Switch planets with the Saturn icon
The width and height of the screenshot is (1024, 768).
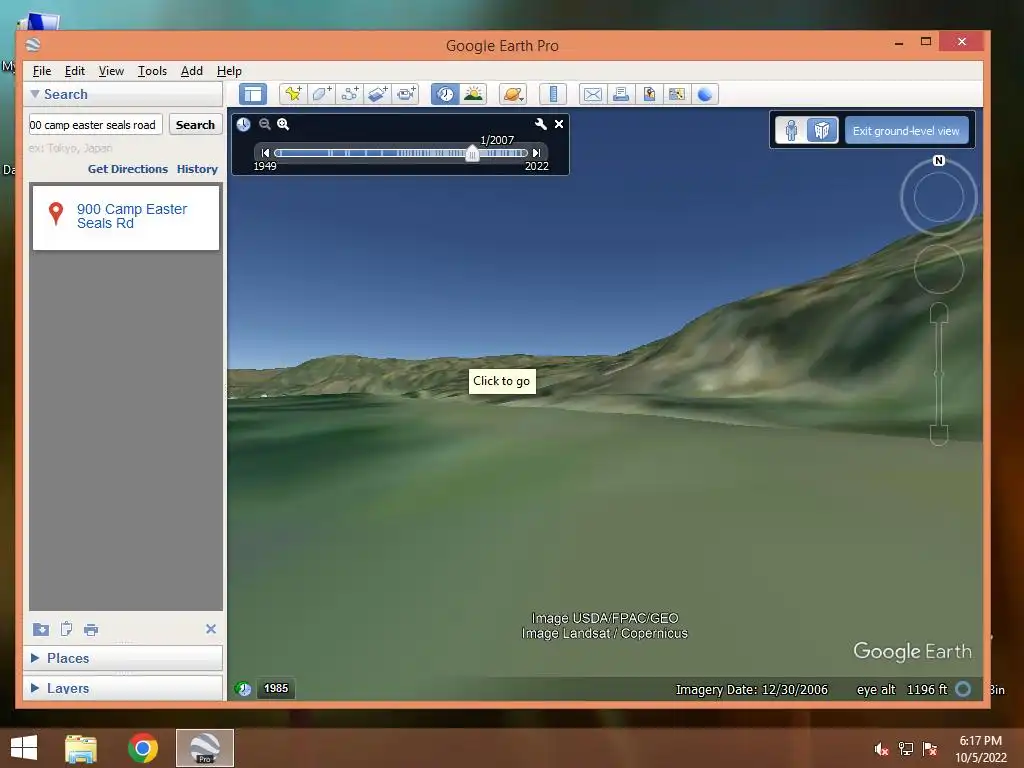coord(513,94)
